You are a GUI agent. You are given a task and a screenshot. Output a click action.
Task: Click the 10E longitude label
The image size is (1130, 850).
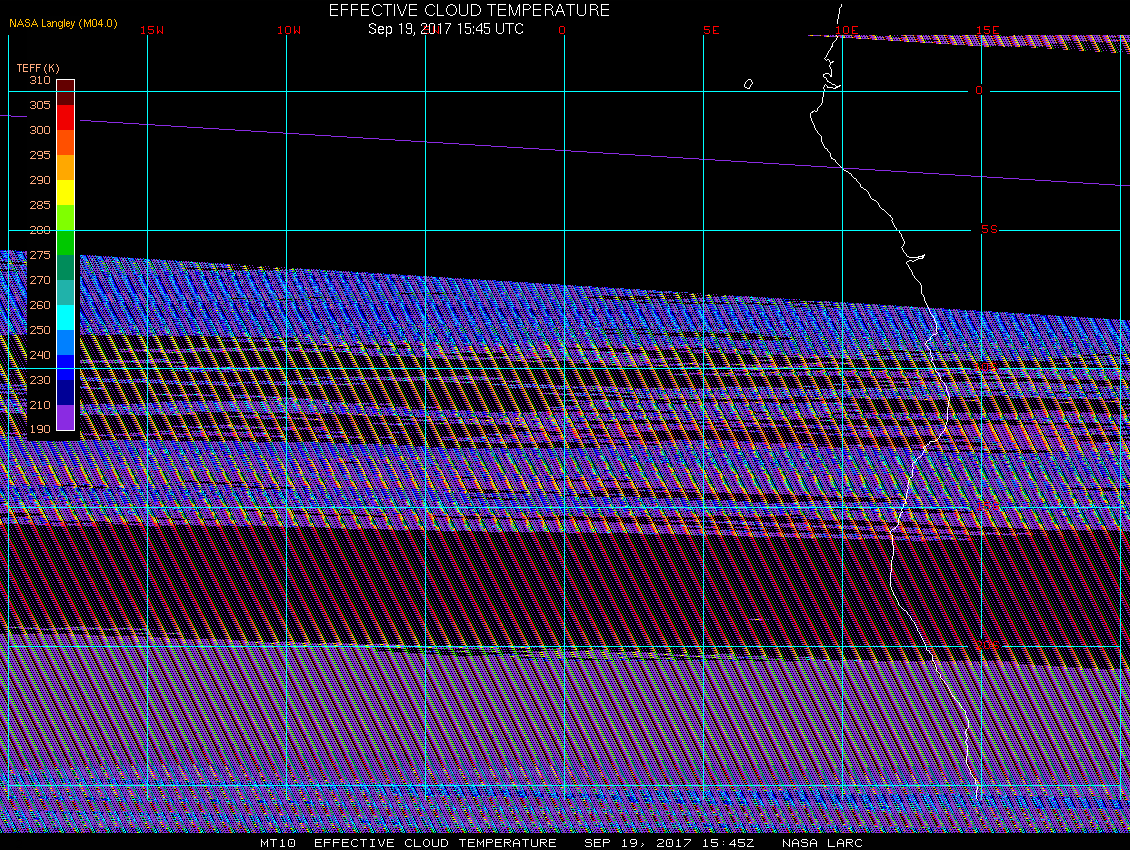847,30
